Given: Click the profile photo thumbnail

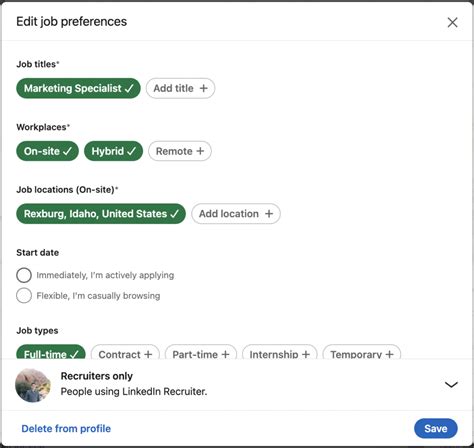Looking at the screenshot, I should [x=33, y=385].
